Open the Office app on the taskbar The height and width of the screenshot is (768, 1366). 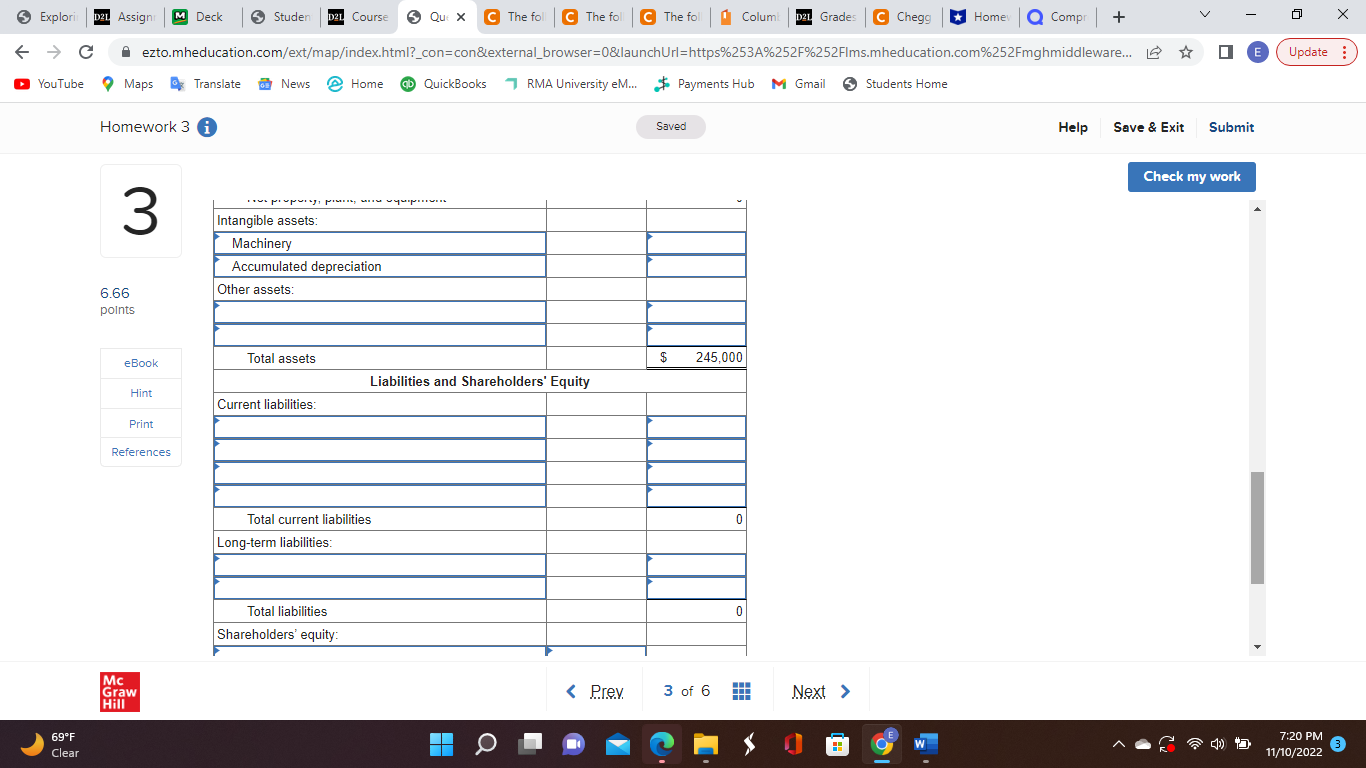click(x=794, y=744)
